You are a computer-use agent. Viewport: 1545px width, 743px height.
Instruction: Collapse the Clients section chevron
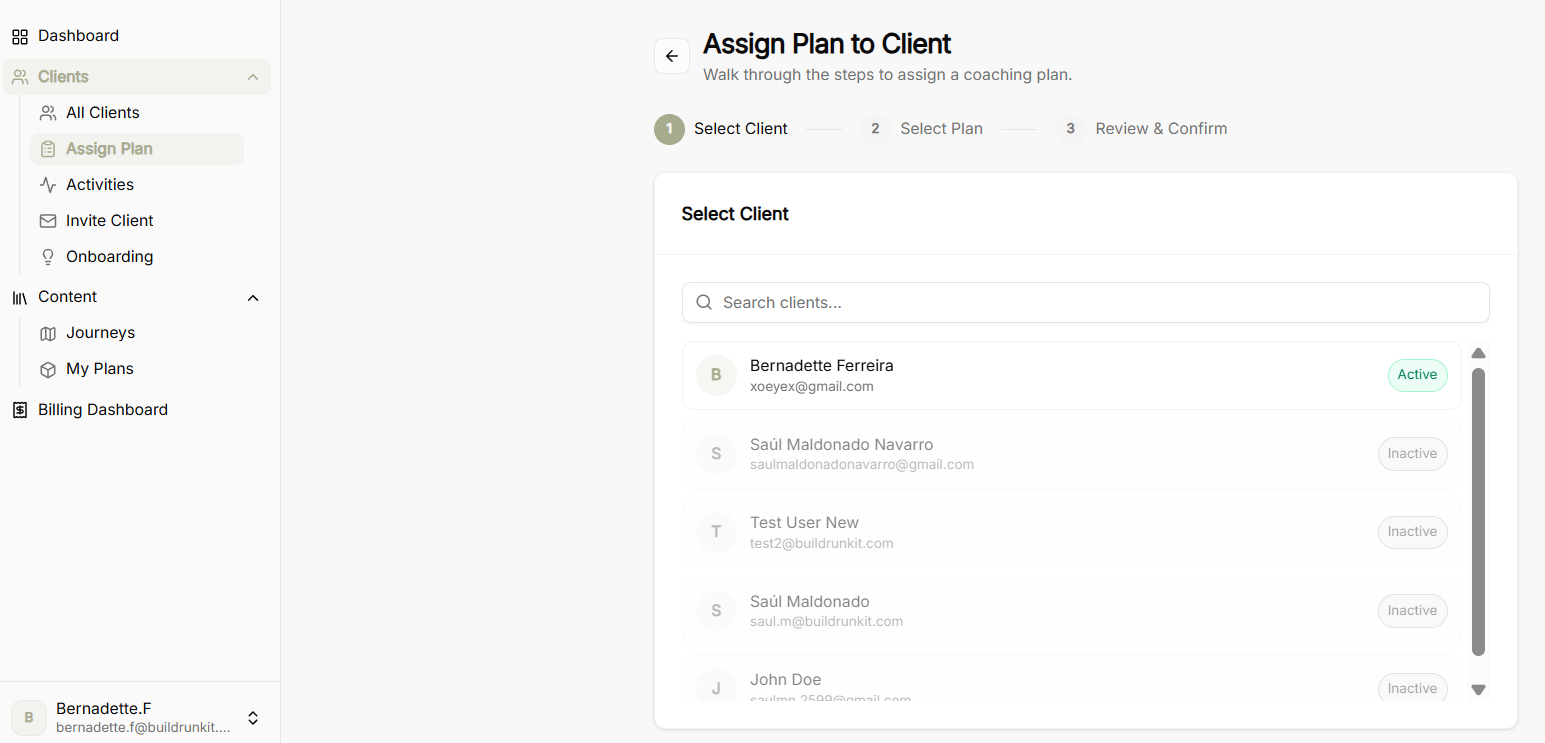tap(253, 77)
